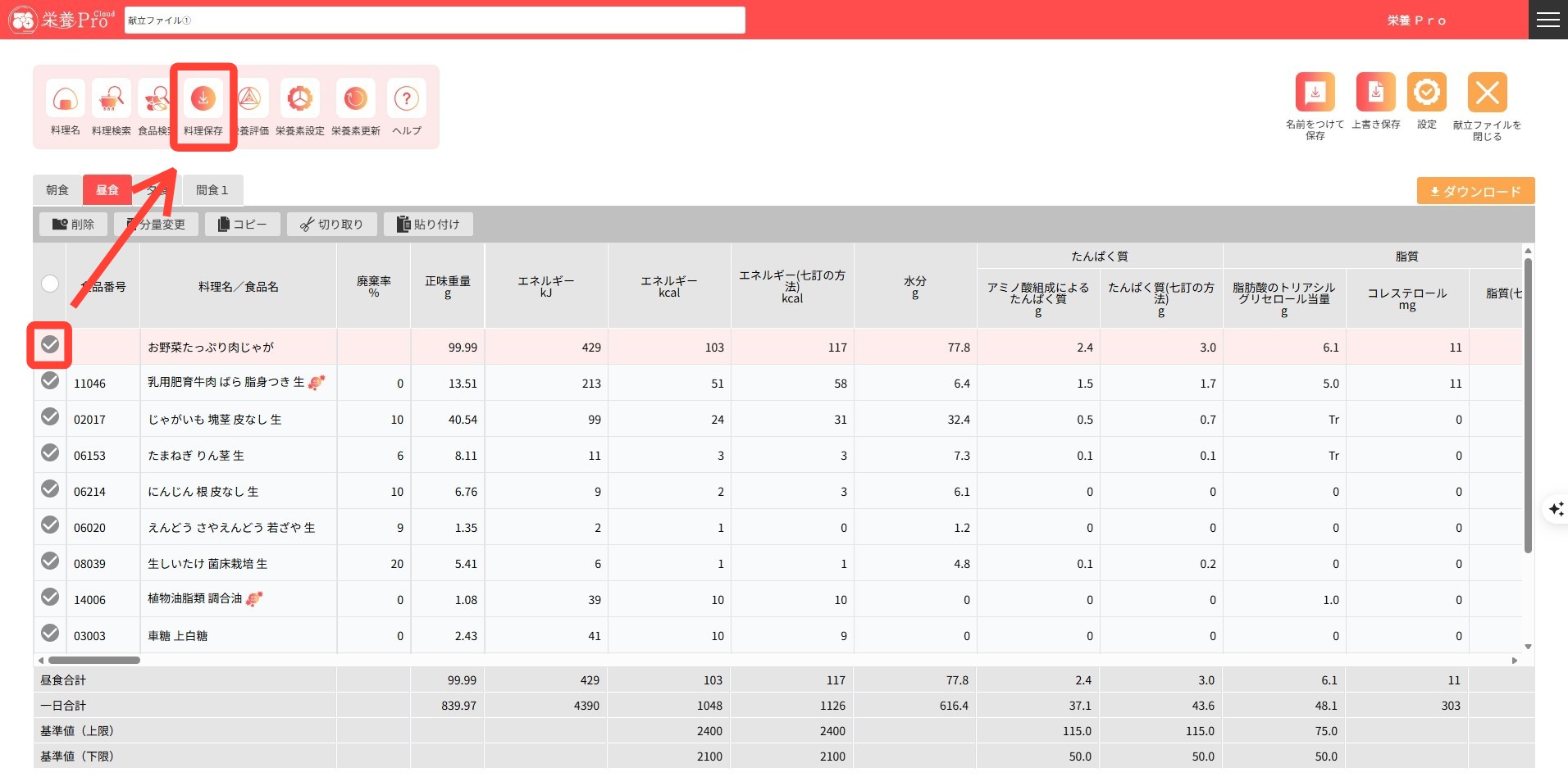Viewport: 1568px width, 777px height.
Task: Click the 貼り付け paste button
Action: coord(428,225)
